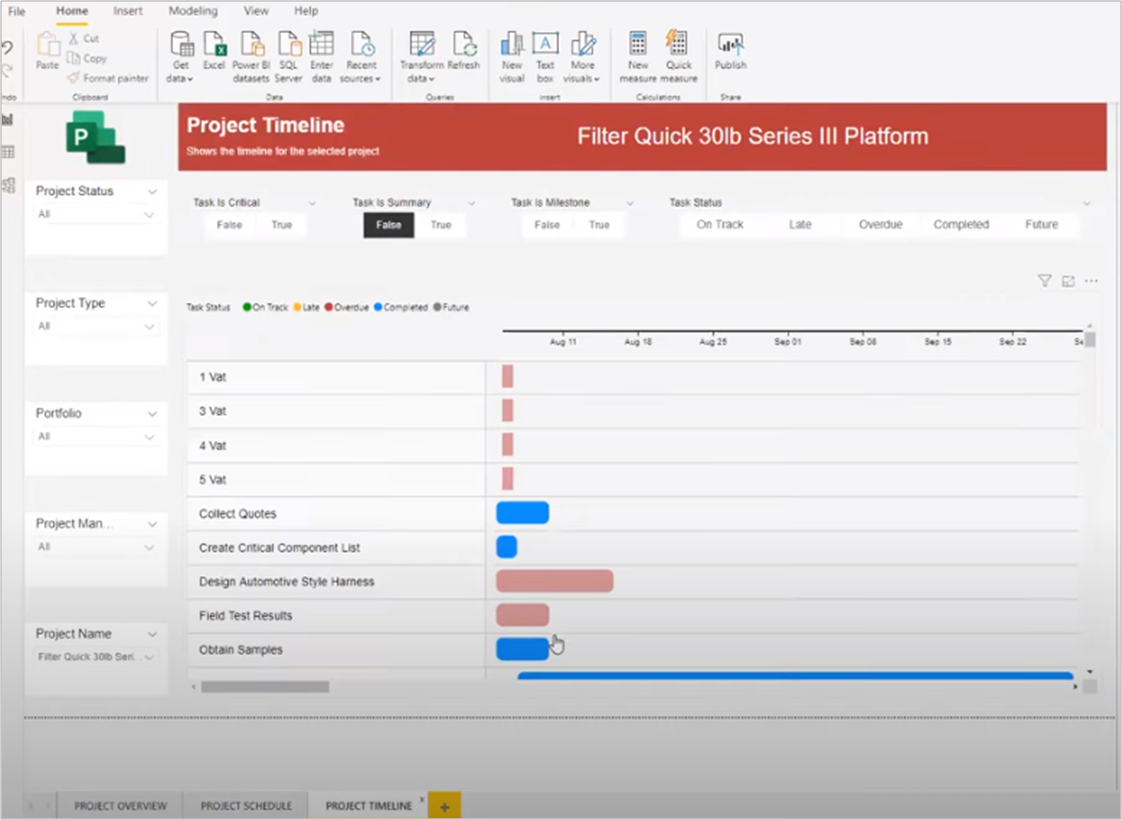The height and width of the screenshot is (820, 1122).
Task: Launch Transform data in the Queries group
Action: (x=421, y=55)
